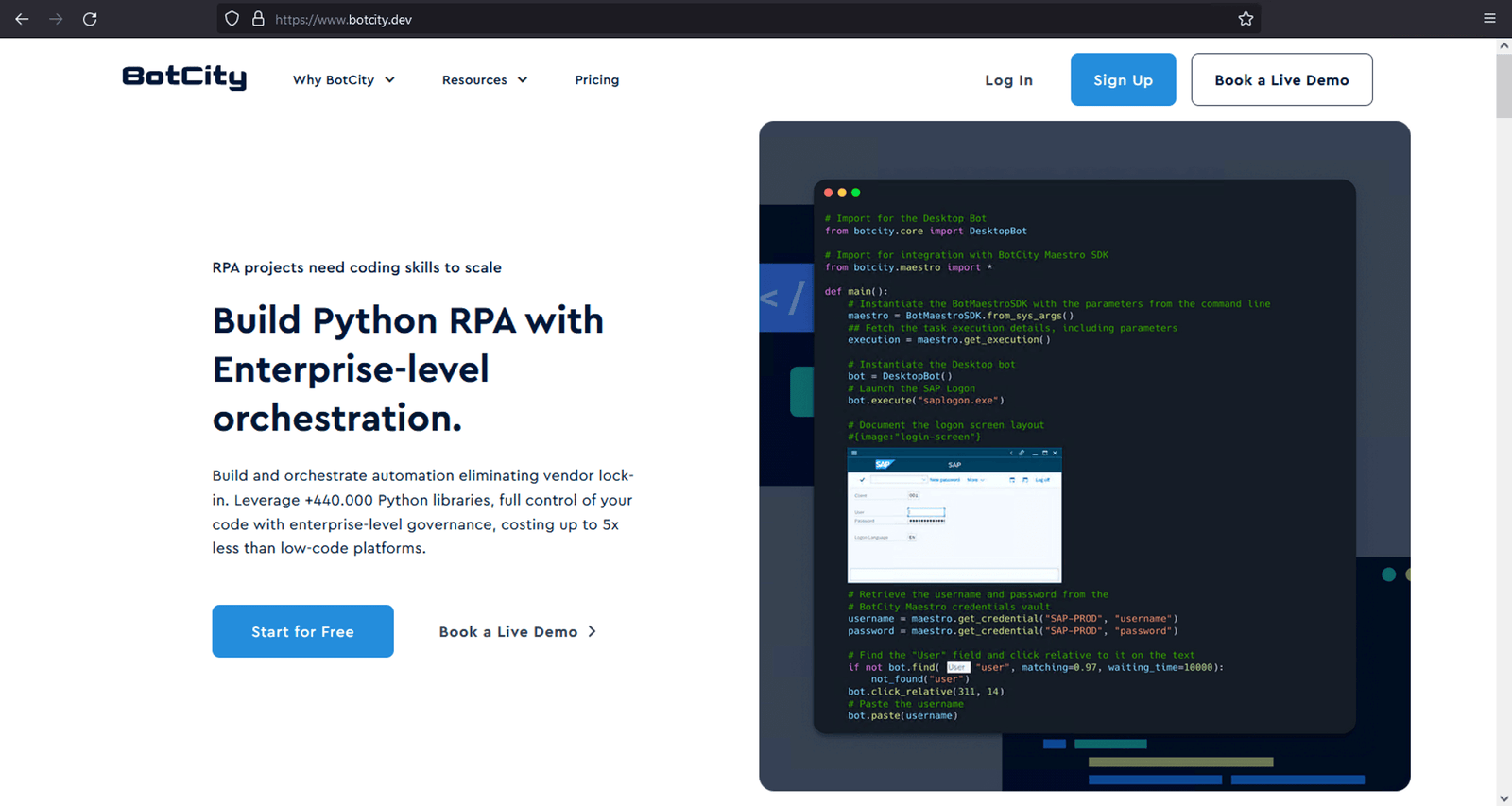The height and width of the screenshot is (806, 1512).
Task: Click the BotCity logo
Action: [x=184, y=77]
